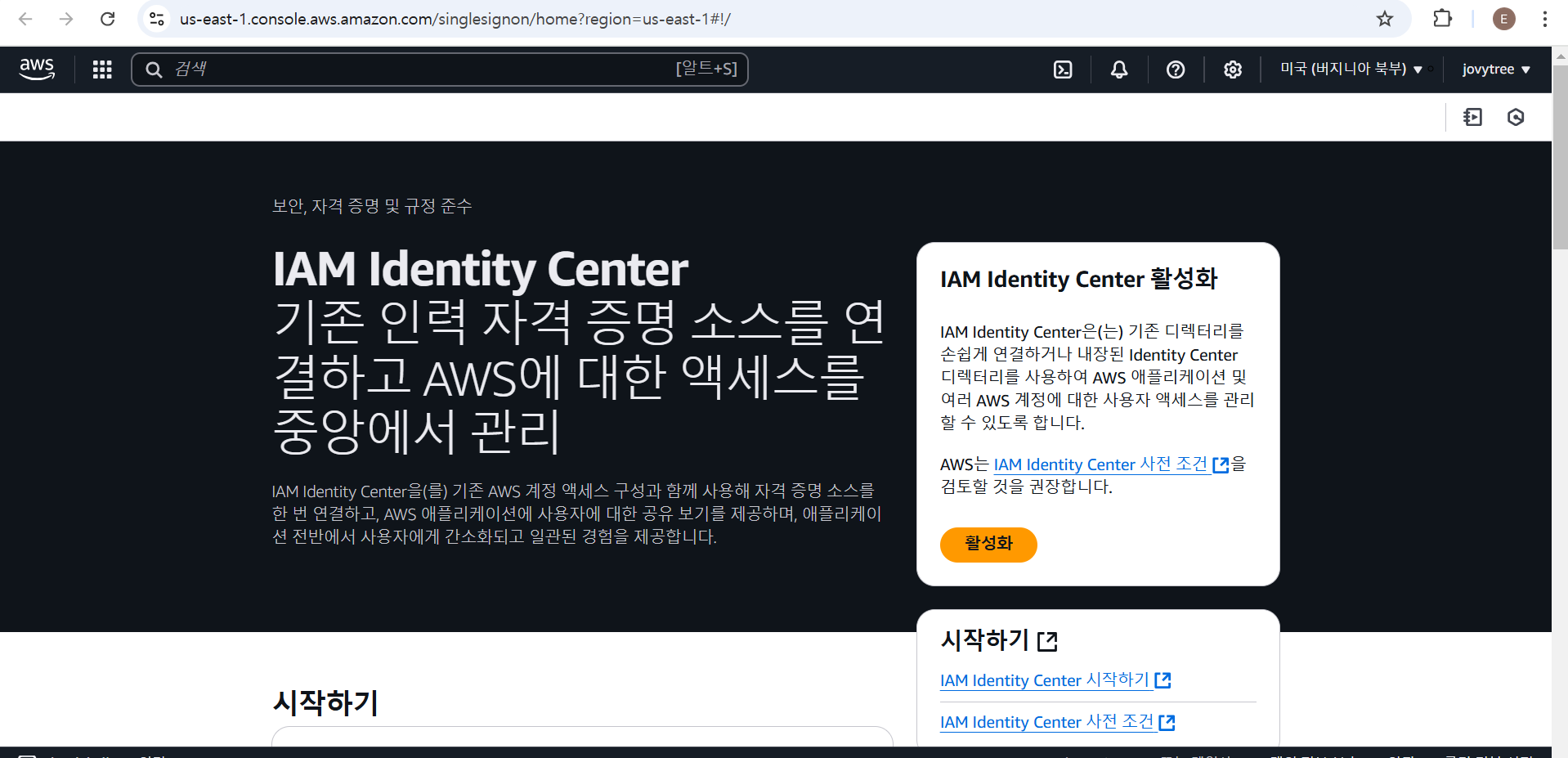Screen dimensions: 1568x758
Task: Open the AWS console settings gear
Action: pyautogui.click(x=1233, y=70)
